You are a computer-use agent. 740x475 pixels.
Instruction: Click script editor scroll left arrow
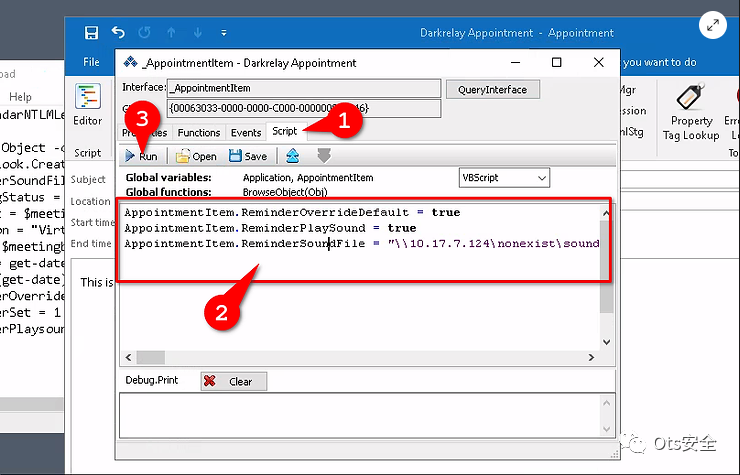click(x=128, y=357)
